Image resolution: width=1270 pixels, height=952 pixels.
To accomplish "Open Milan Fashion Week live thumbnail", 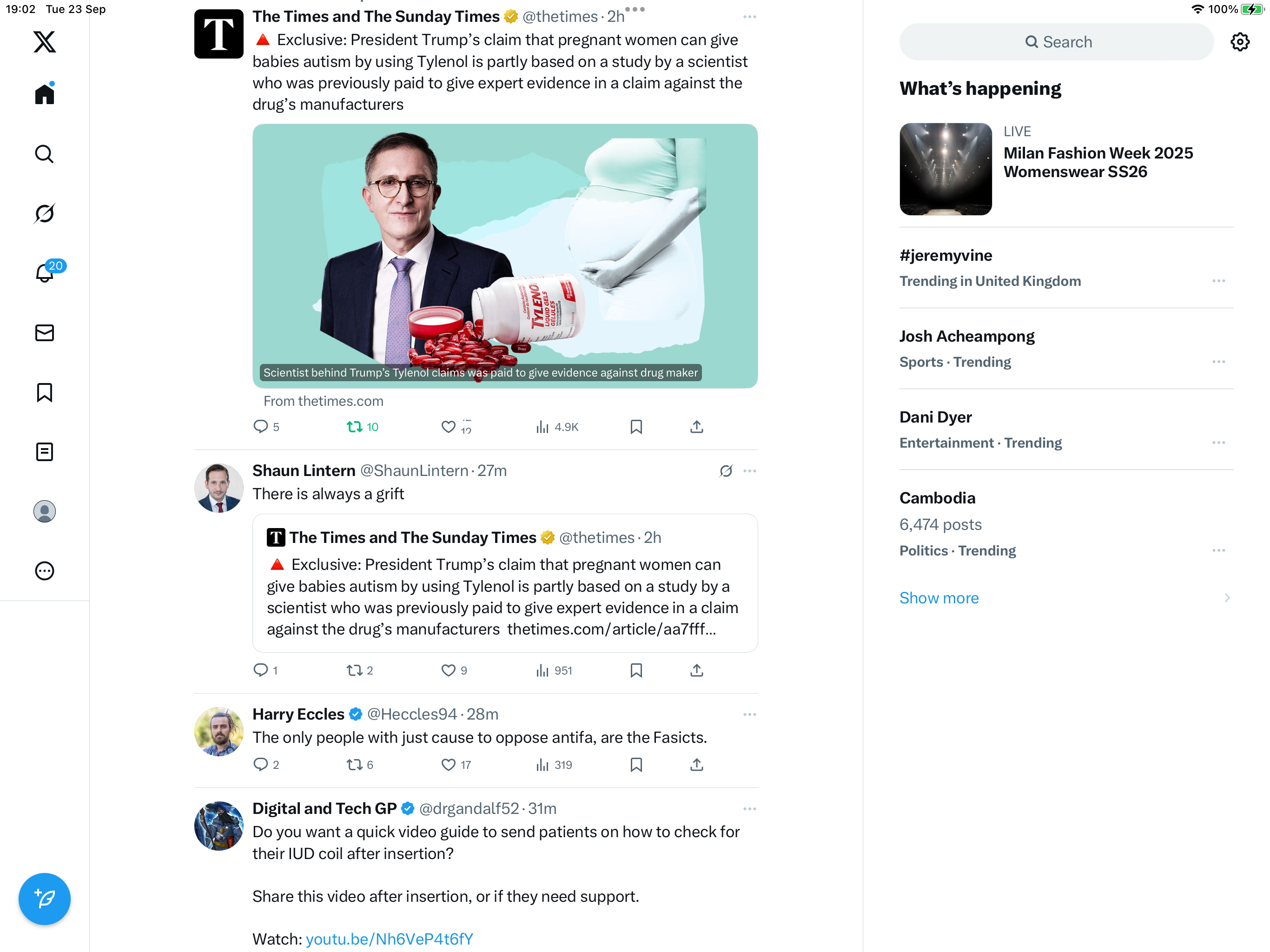I will 945,169.
